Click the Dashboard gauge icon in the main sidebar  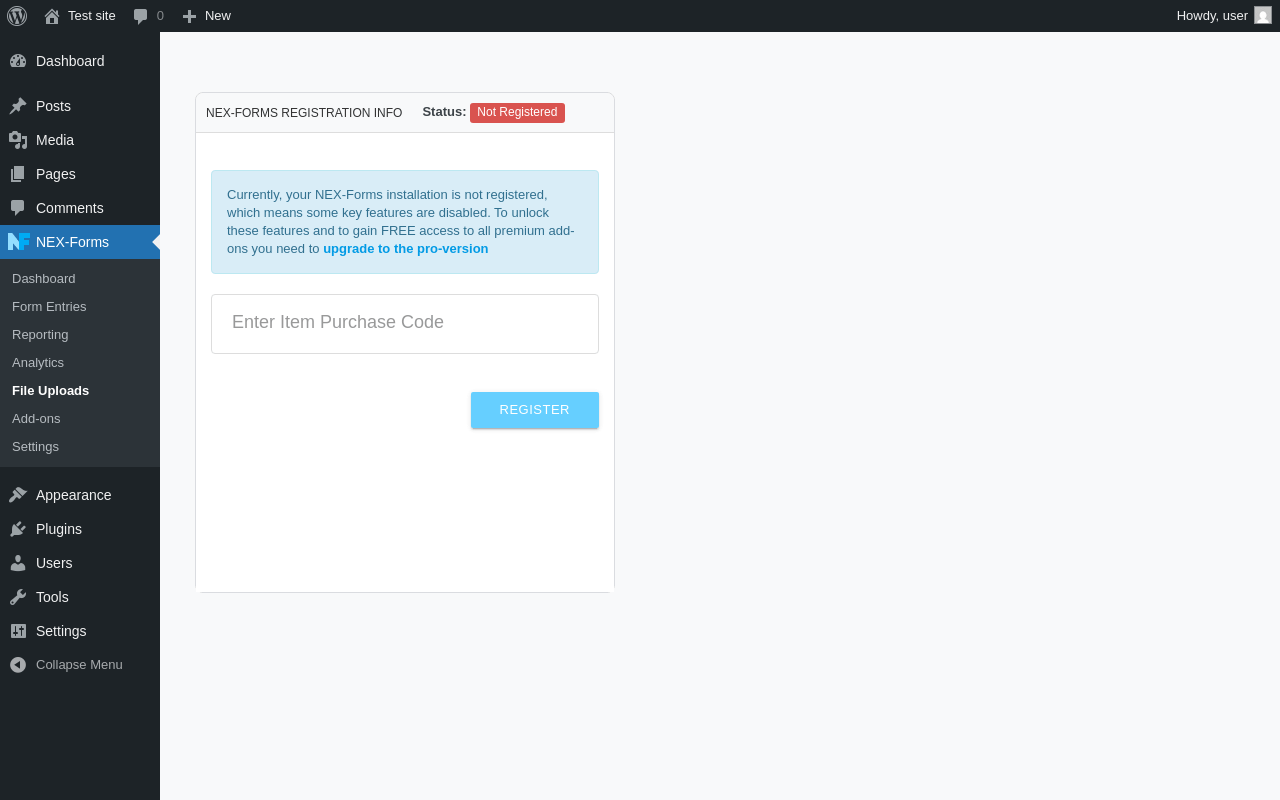pyautogui.click(x=18, y=61)
